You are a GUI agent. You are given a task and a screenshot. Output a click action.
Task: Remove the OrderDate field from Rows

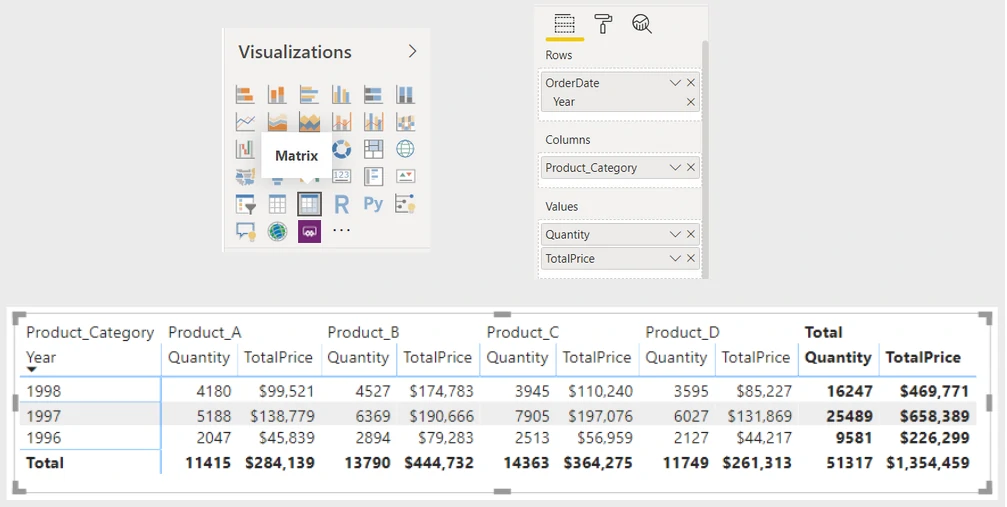pyautogui.click(x=691, y=83)
